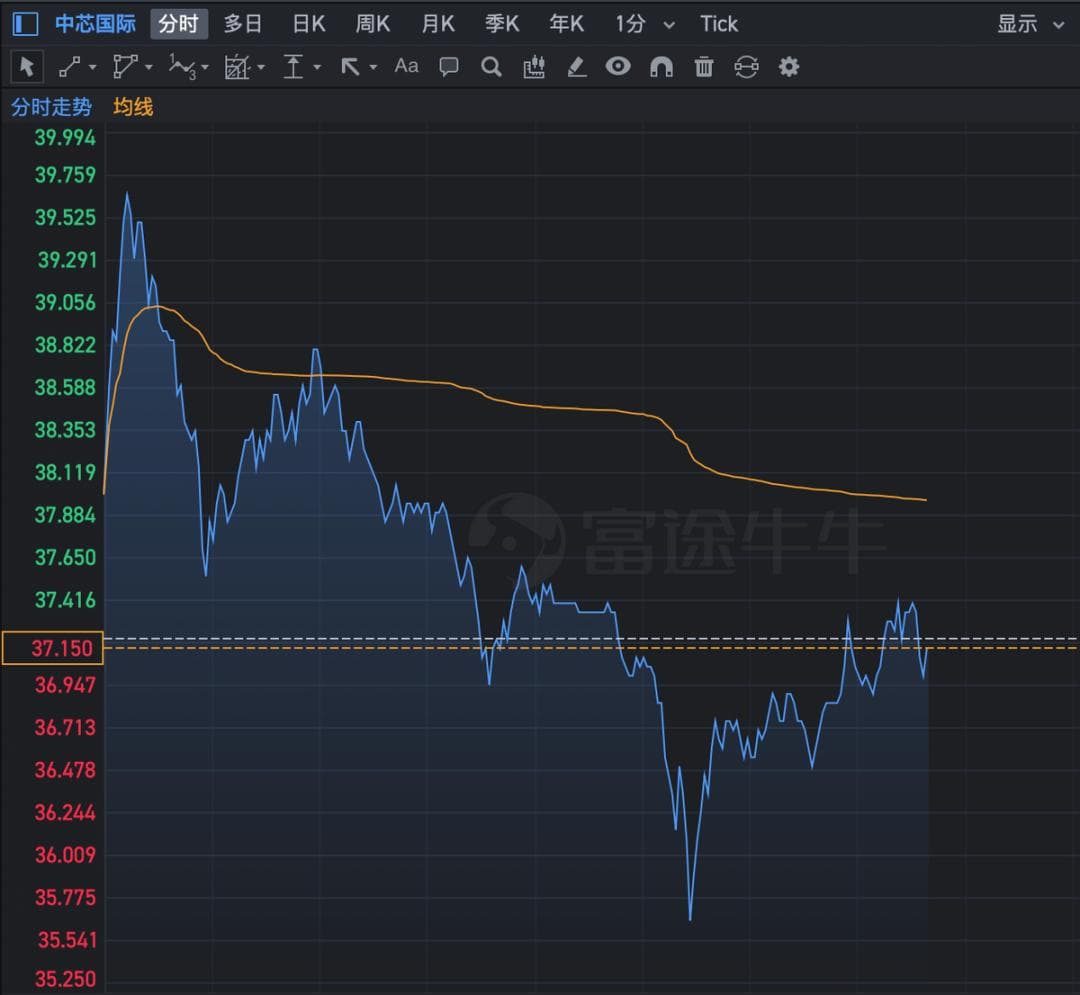The height and width of the screenshot is (995, 1080).
Task: Switch to the 日K tab
Action: tap(308, 24)
